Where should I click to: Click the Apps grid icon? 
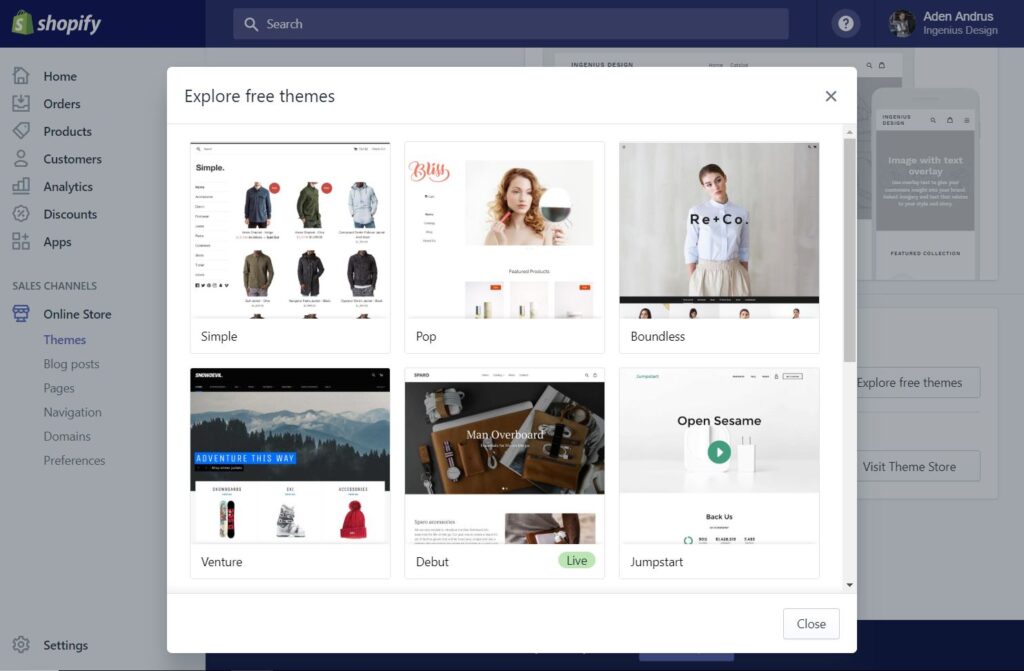pyautogui.click(x=21, y=242)
